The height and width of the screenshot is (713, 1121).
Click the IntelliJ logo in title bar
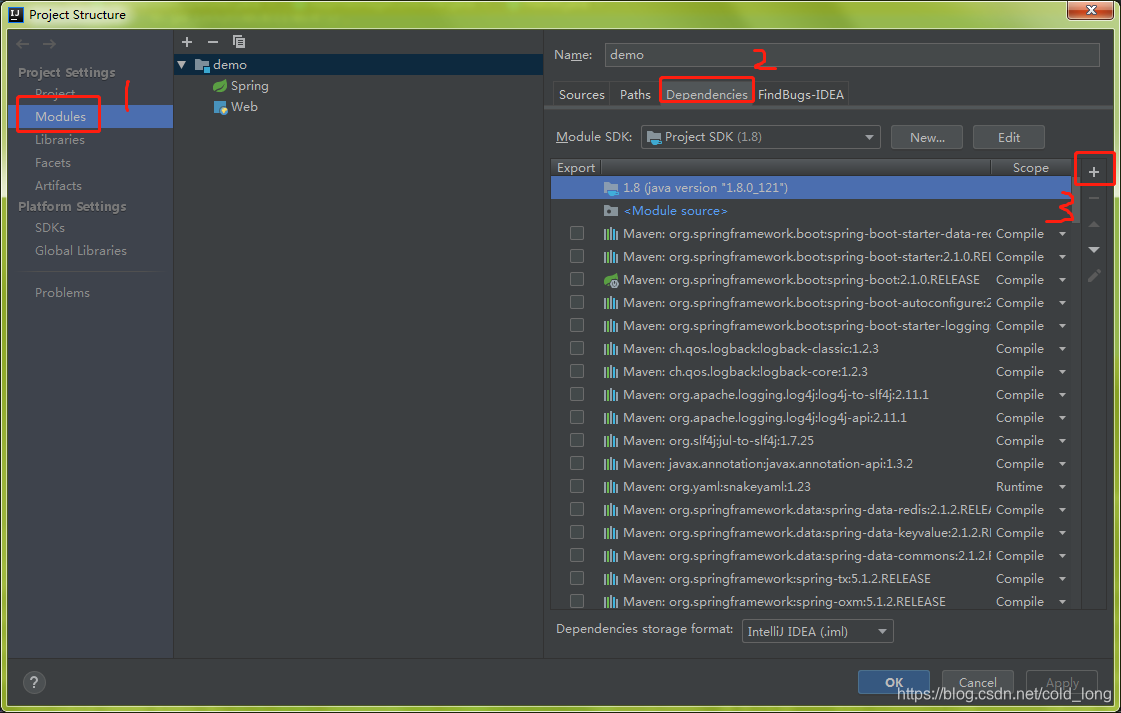(16, 14)
